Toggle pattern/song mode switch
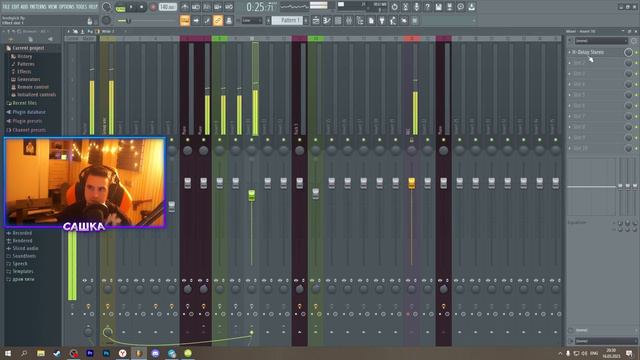Viewport: 640px width, 360px height. [x=120, y=7]
